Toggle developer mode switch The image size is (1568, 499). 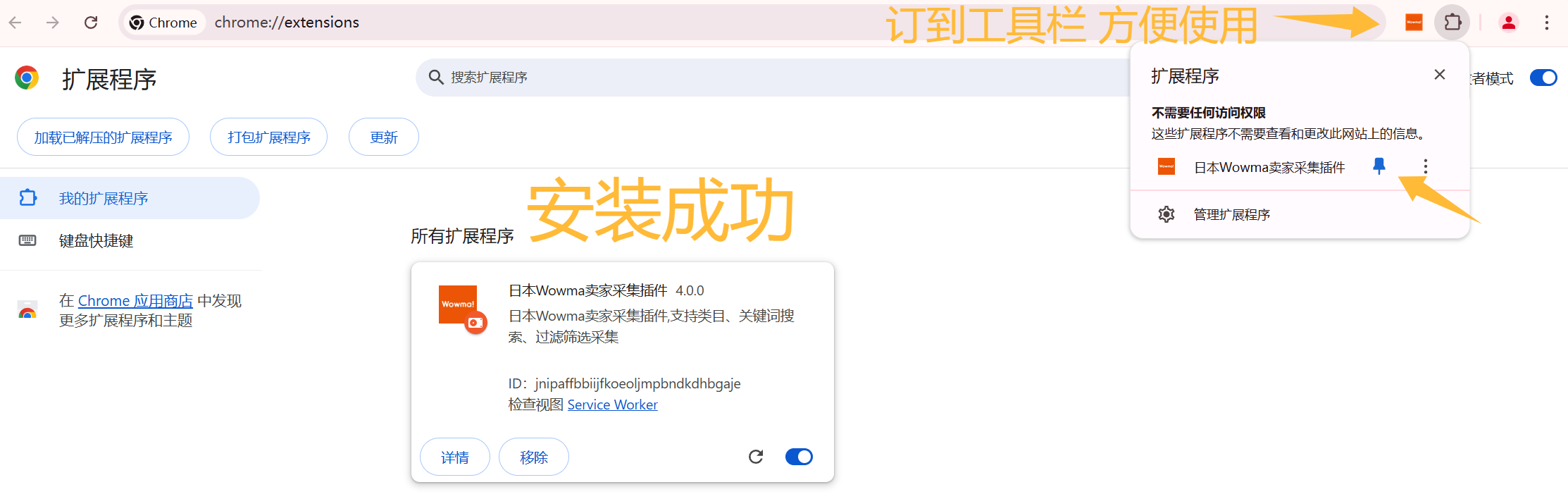click(1543, 78)
